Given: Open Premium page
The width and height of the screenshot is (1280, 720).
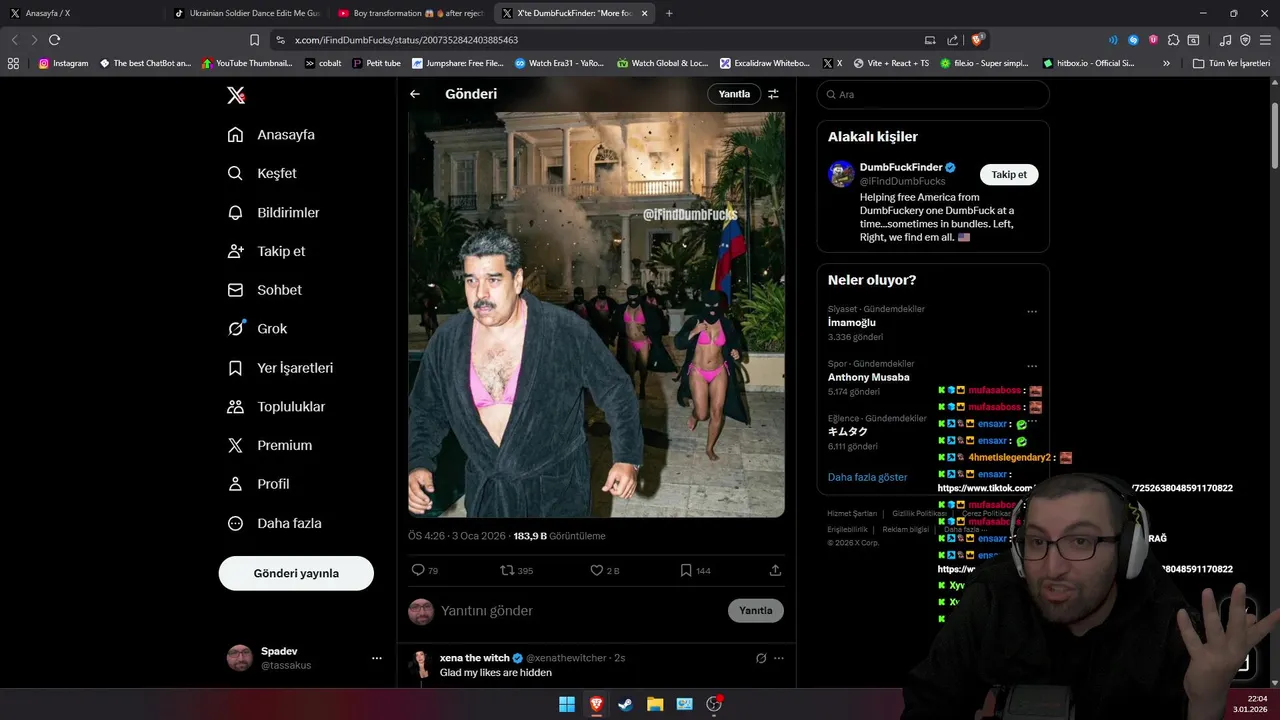Looking at the screenshot, I should (x=270, y=445).
